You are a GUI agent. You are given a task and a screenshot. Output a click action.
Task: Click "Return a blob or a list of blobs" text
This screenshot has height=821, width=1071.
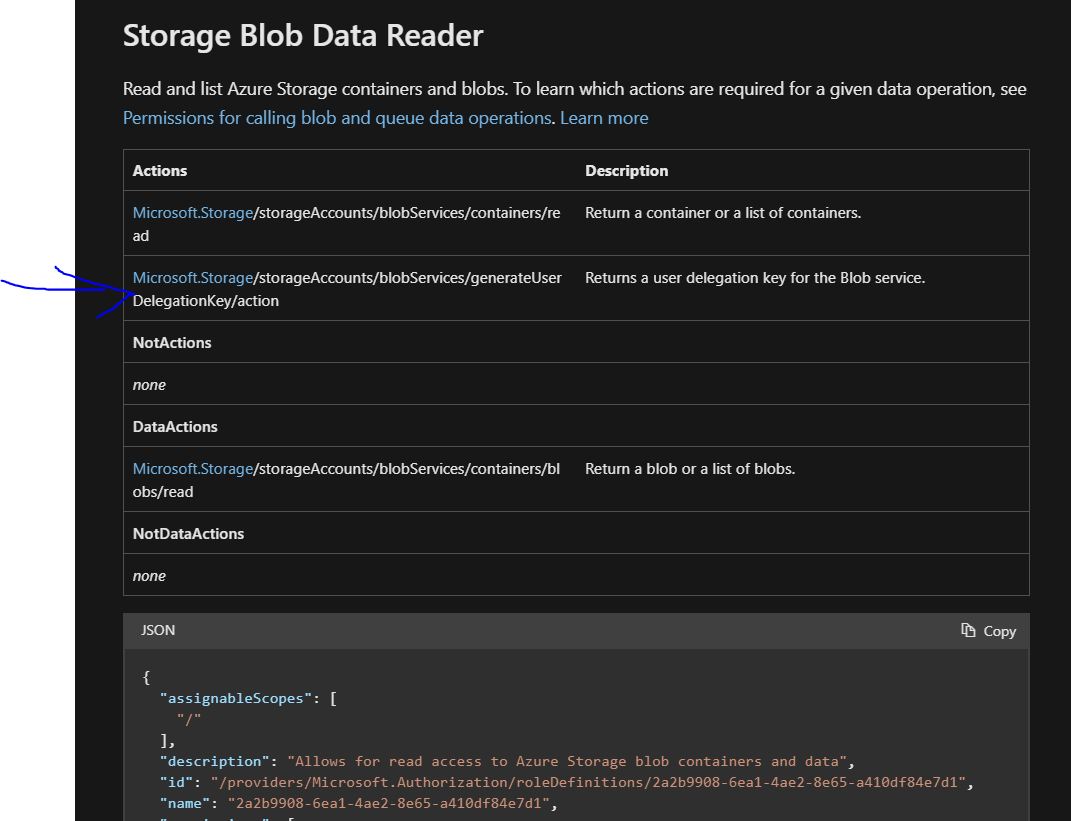(x=690, y=469)
